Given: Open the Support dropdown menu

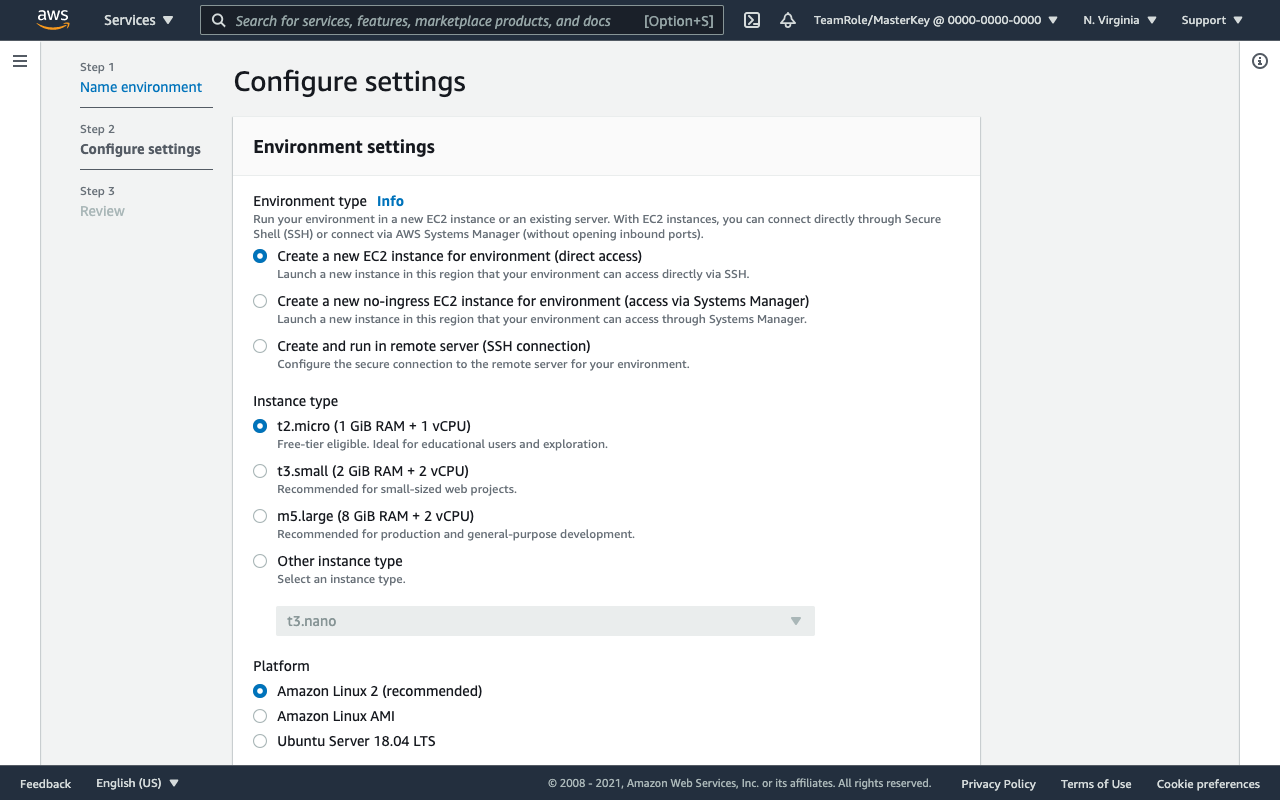Looking at the screenshot, I should [x=1212, y=20].
